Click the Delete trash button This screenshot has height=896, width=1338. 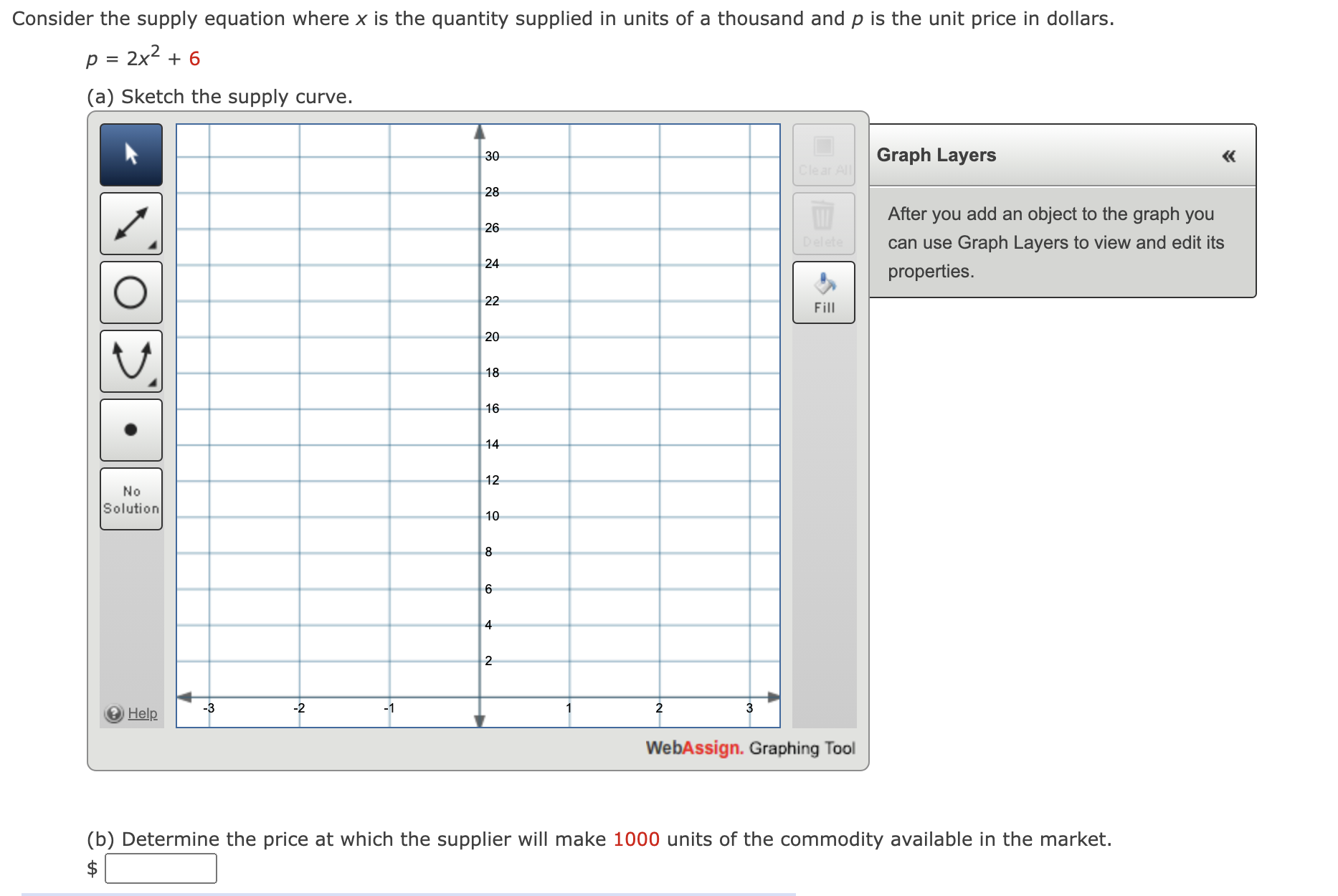pos(824,224)
